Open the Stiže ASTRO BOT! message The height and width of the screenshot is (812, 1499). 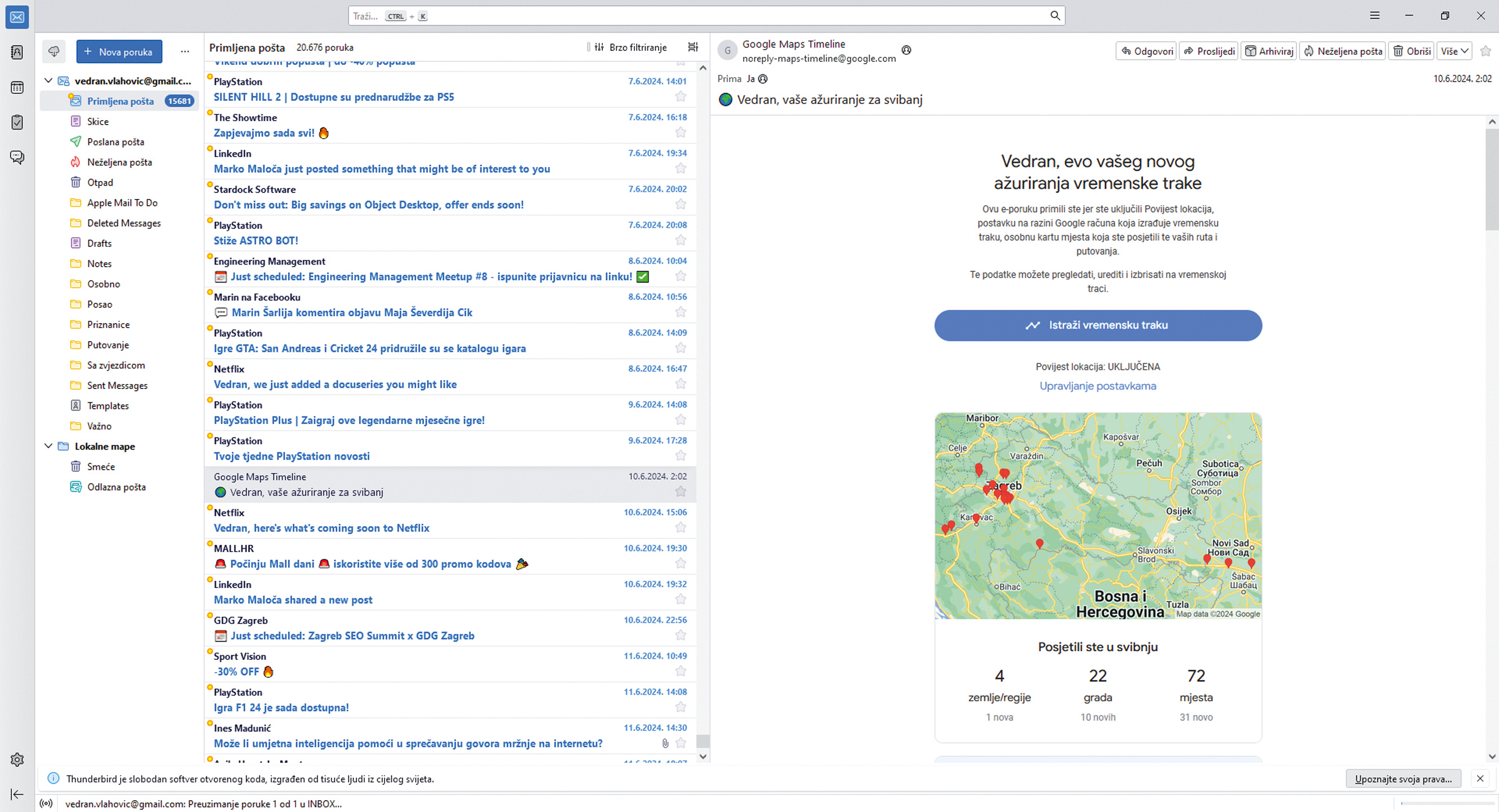[x=451, y=233]
